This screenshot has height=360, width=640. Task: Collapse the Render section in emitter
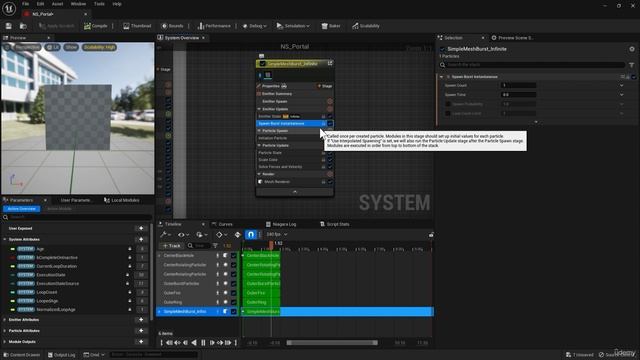click(x=259, y=174)
